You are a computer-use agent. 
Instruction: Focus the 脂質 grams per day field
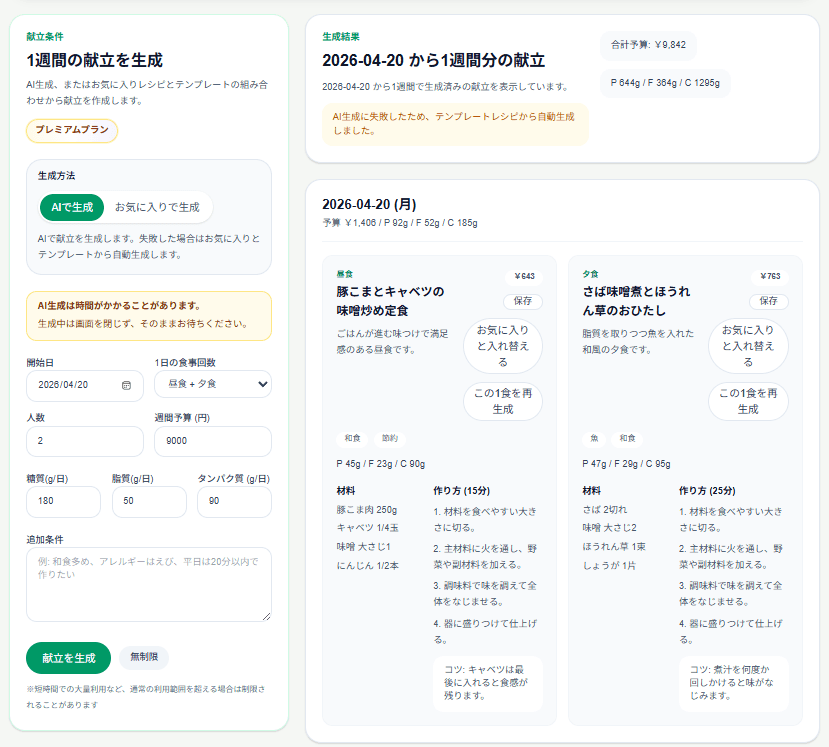[148, 502]
